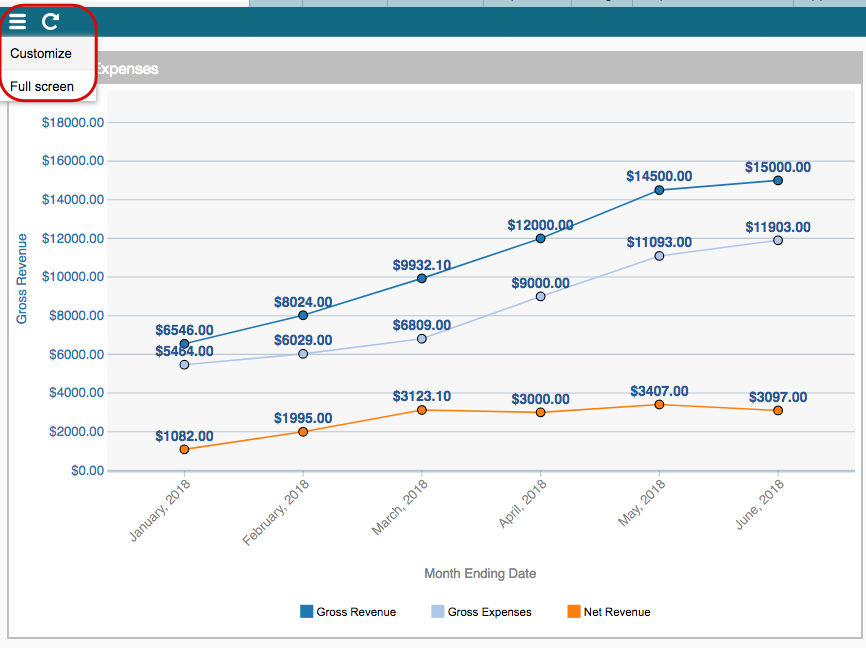Open the hamburger menu icon

pos(18,21)
